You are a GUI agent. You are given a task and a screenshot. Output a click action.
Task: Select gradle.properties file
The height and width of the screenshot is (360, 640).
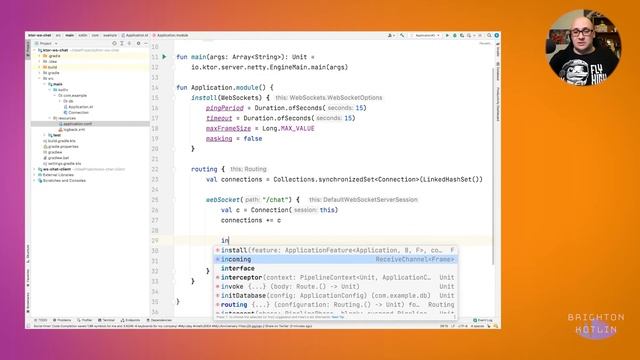[x=61, y=147]
